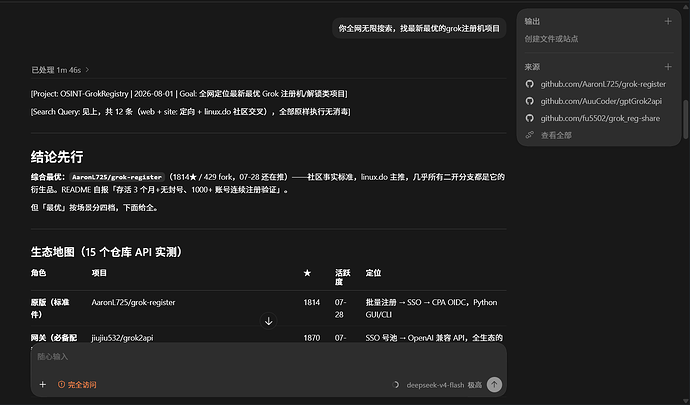Click the 1870 star count cell

pos(312,338)
